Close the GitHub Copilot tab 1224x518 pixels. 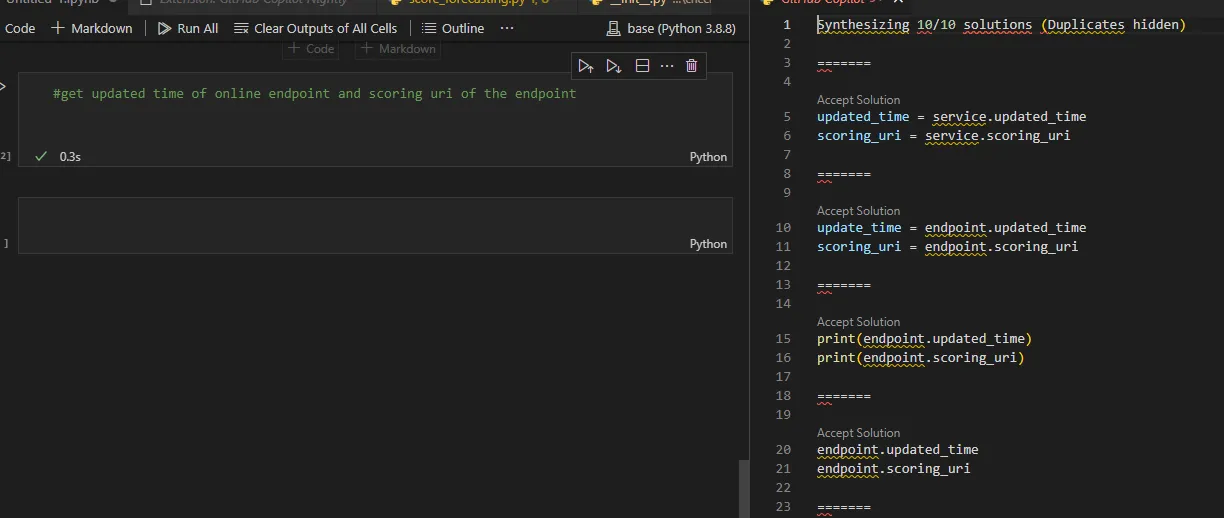[x=897, y=2]
